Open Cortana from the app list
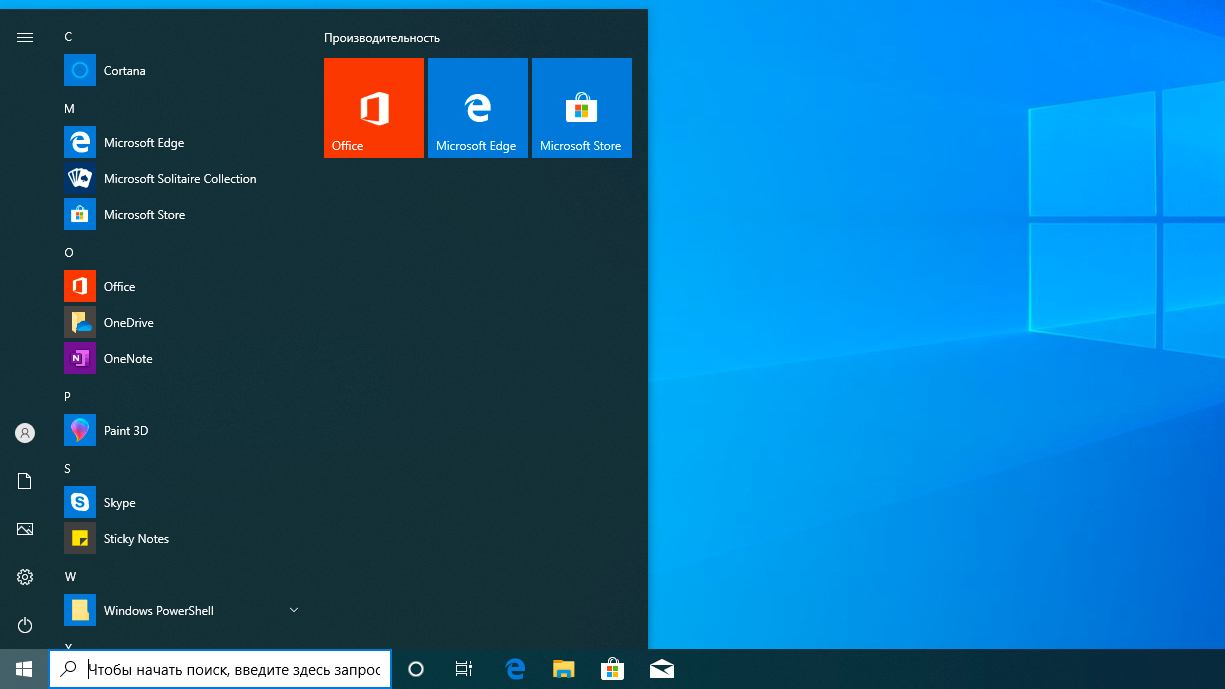 (x=124, y=71)
